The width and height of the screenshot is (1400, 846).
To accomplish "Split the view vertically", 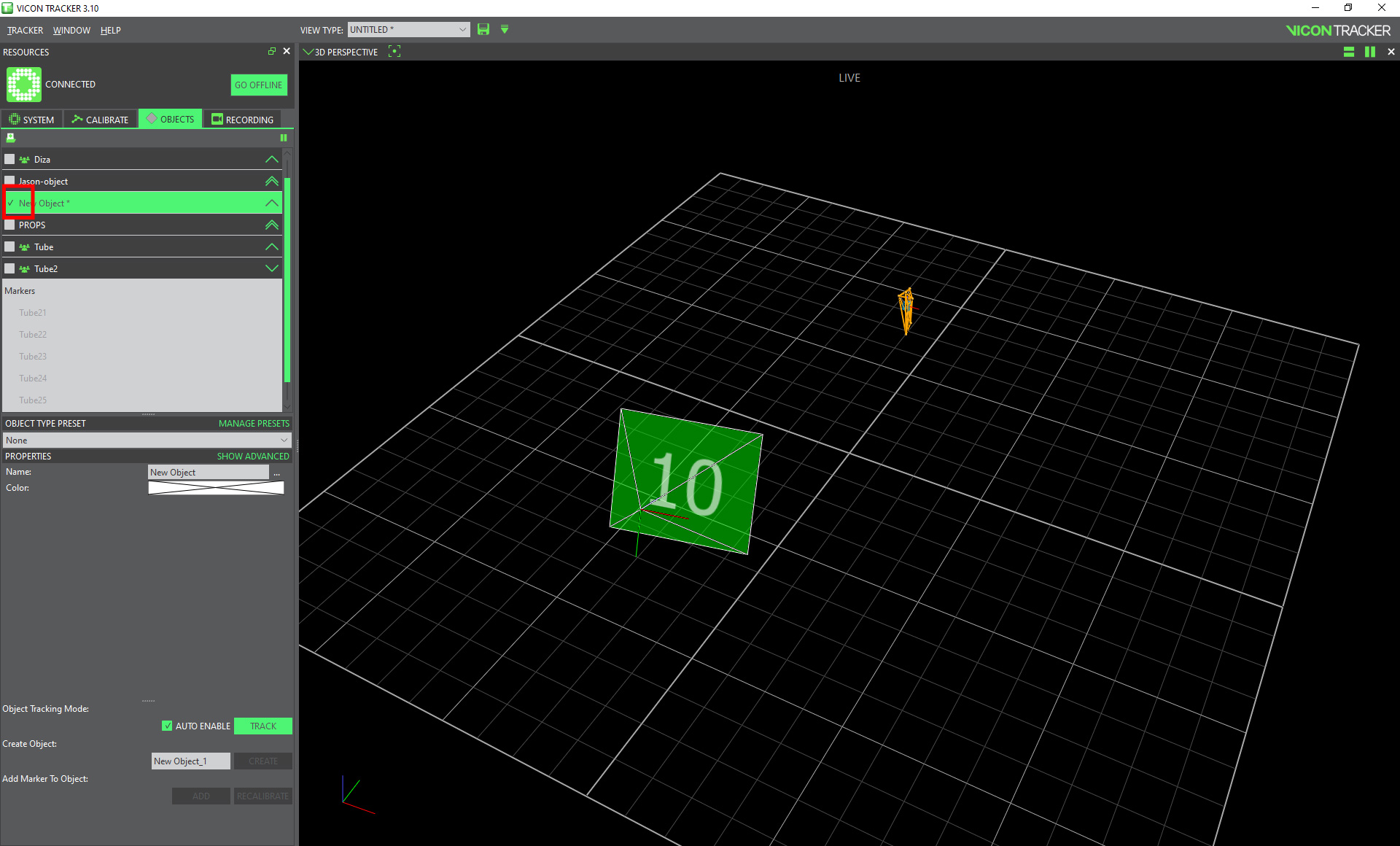I will coord(1369,52).
